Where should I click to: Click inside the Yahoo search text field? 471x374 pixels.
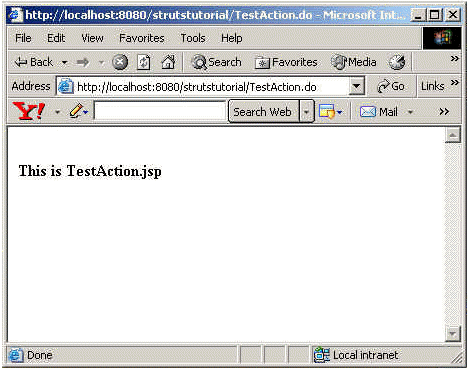point(159,111)
